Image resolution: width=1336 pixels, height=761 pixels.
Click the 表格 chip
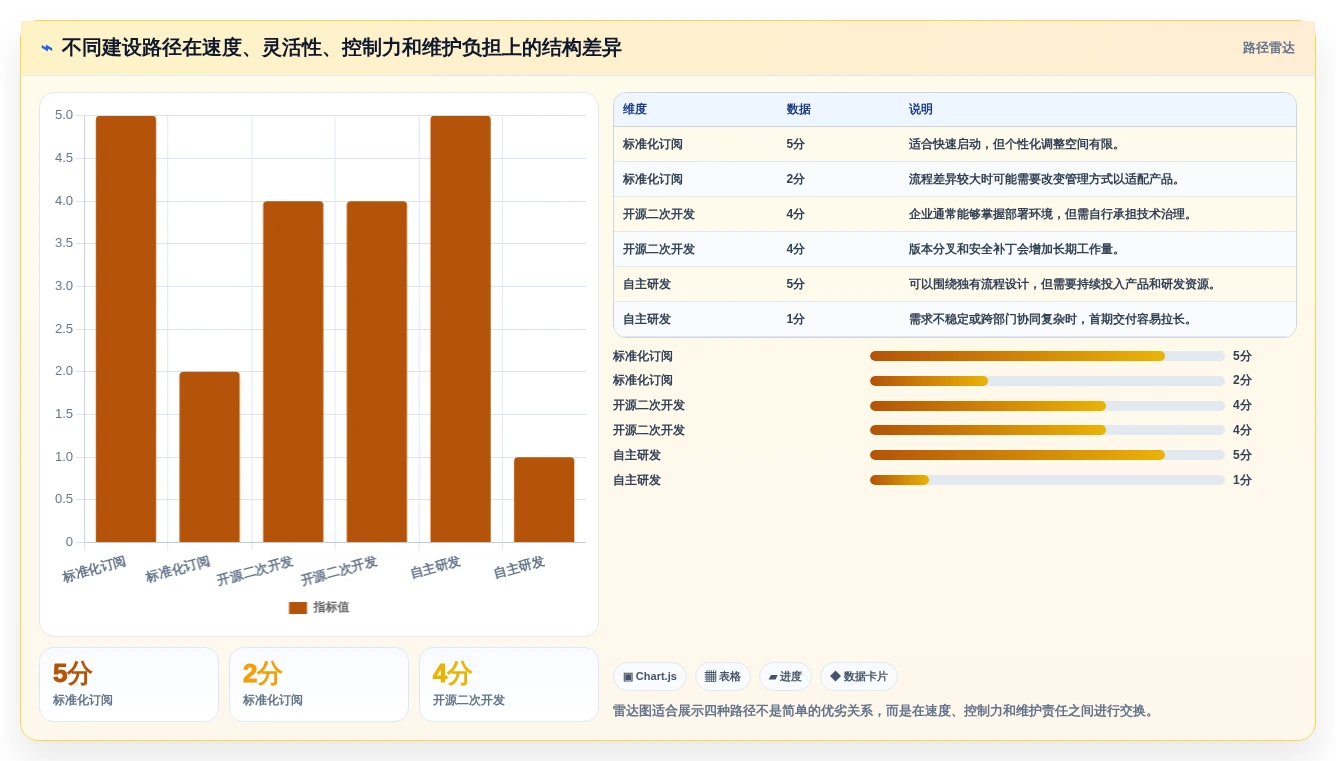coord(723,677)
